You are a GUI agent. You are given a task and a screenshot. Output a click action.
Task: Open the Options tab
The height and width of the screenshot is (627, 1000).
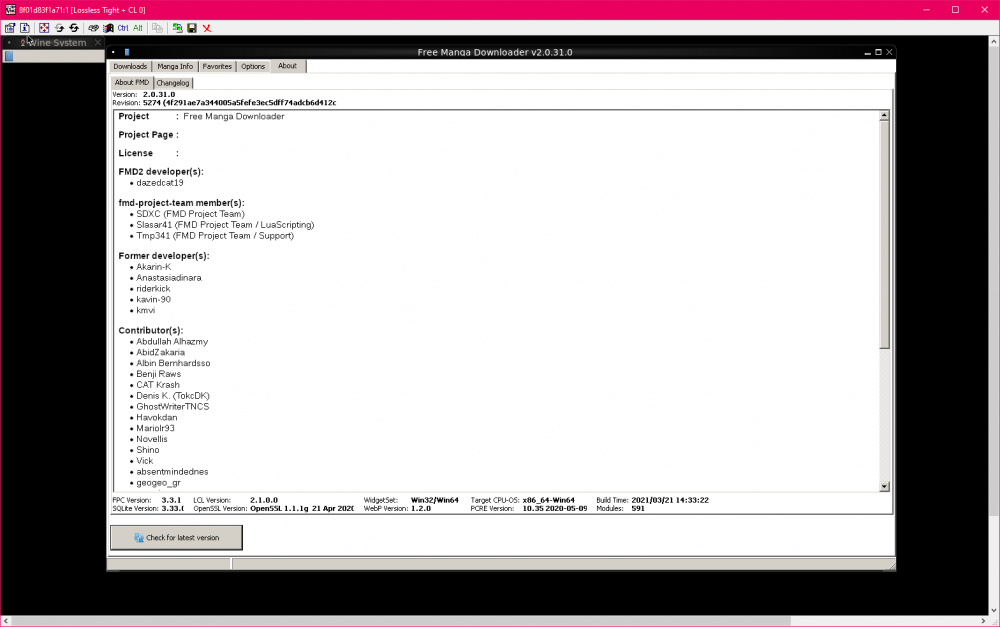(253, 66)
